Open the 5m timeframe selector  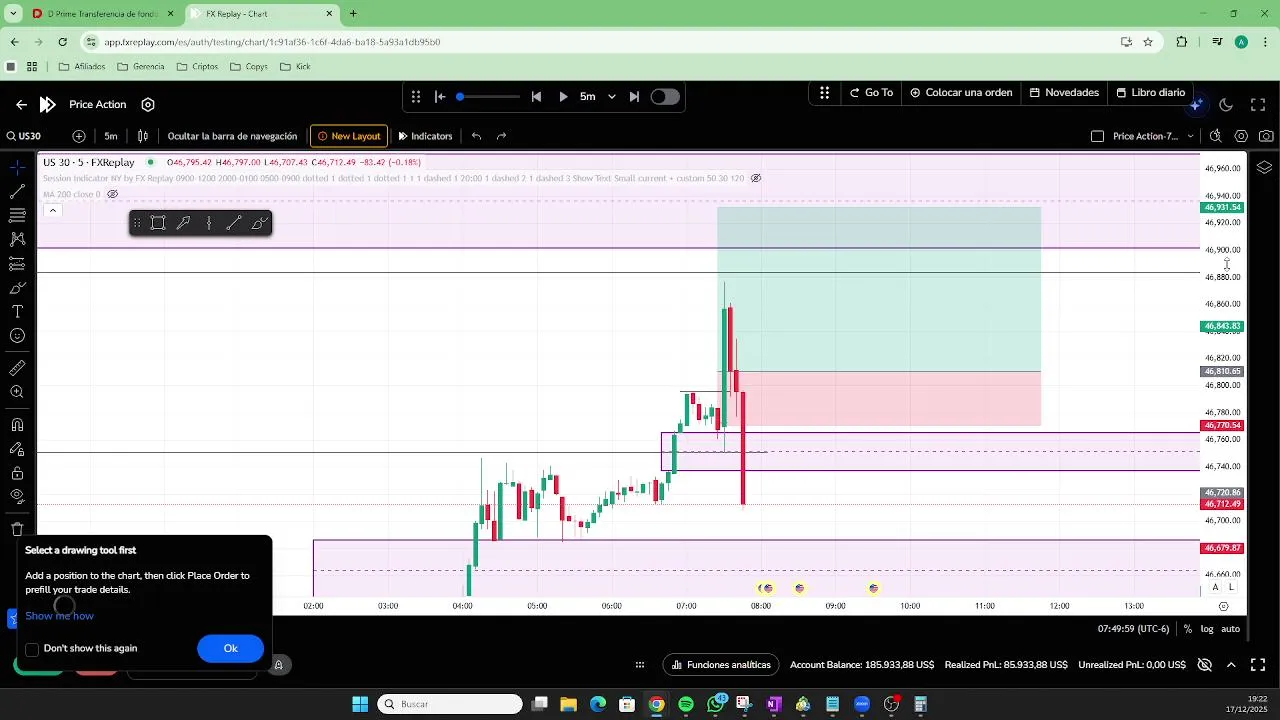[111, 136]
